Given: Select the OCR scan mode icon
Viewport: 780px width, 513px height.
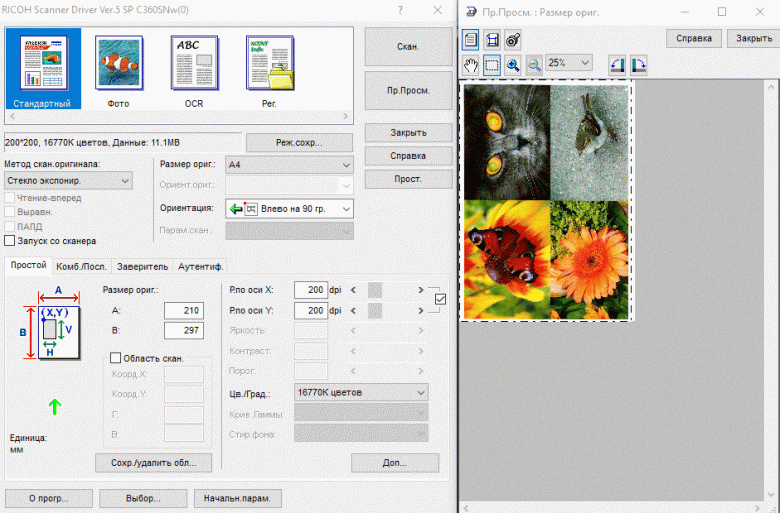Looking at the screenshot, I should [x=194, y=69].
